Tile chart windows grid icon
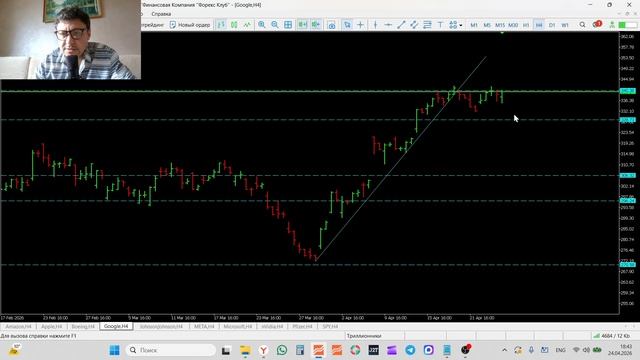Viewport: 640px width, 360px height. coord(288,25)
